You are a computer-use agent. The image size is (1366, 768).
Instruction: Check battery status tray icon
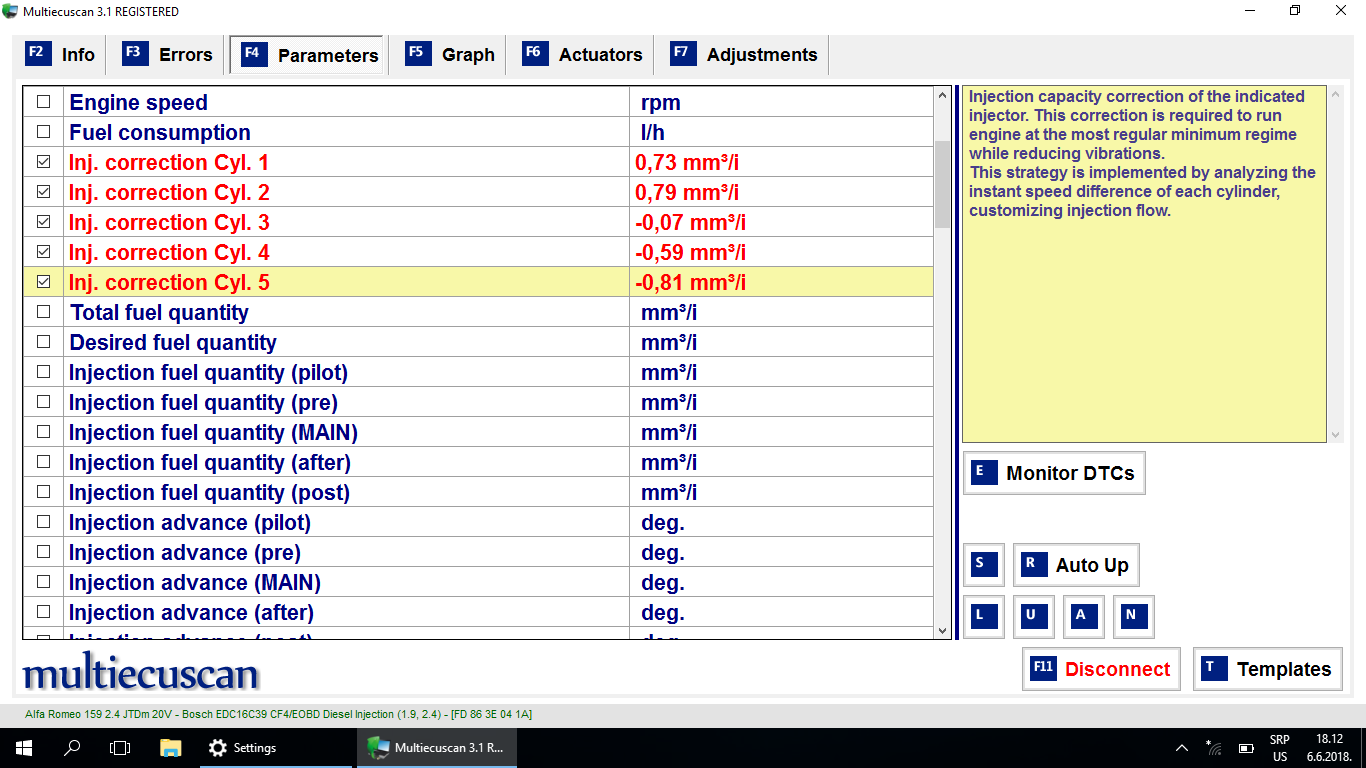pos(1246,747)
